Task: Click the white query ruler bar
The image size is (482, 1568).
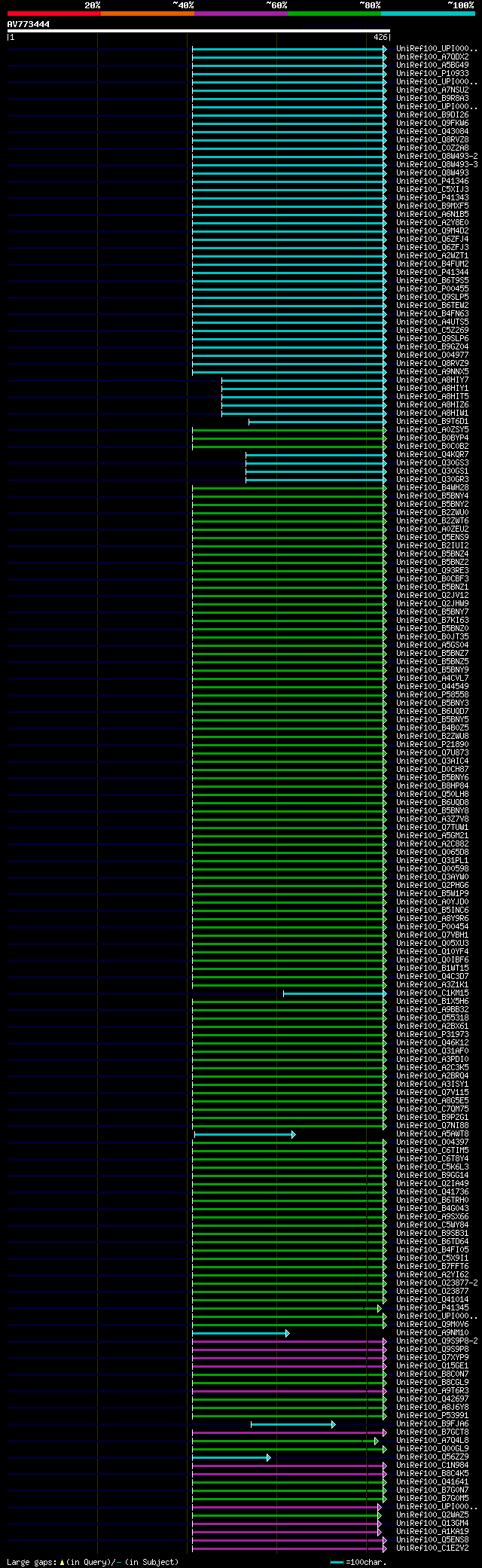Action: pos(198,31)
